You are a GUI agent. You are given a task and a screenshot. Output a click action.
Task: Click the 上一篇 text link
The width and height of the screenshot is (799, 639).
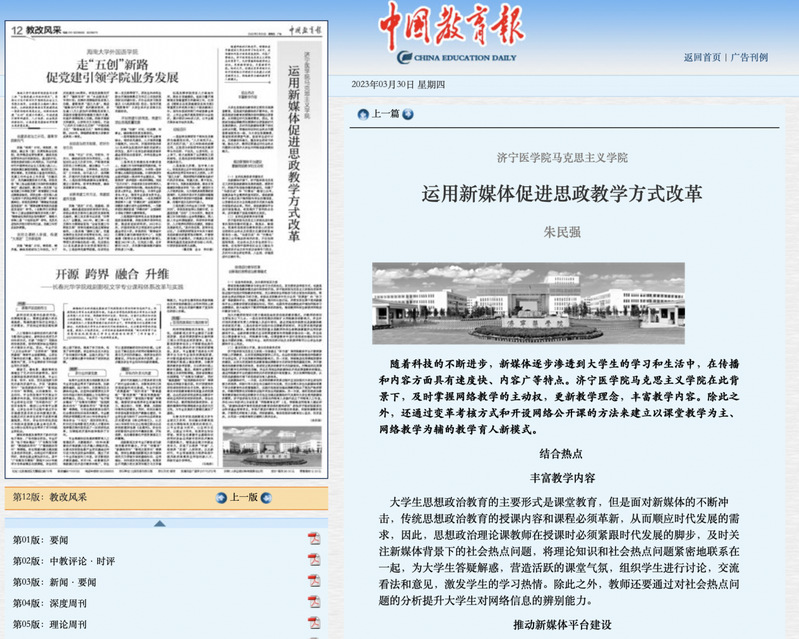click(x=385, y=113)
